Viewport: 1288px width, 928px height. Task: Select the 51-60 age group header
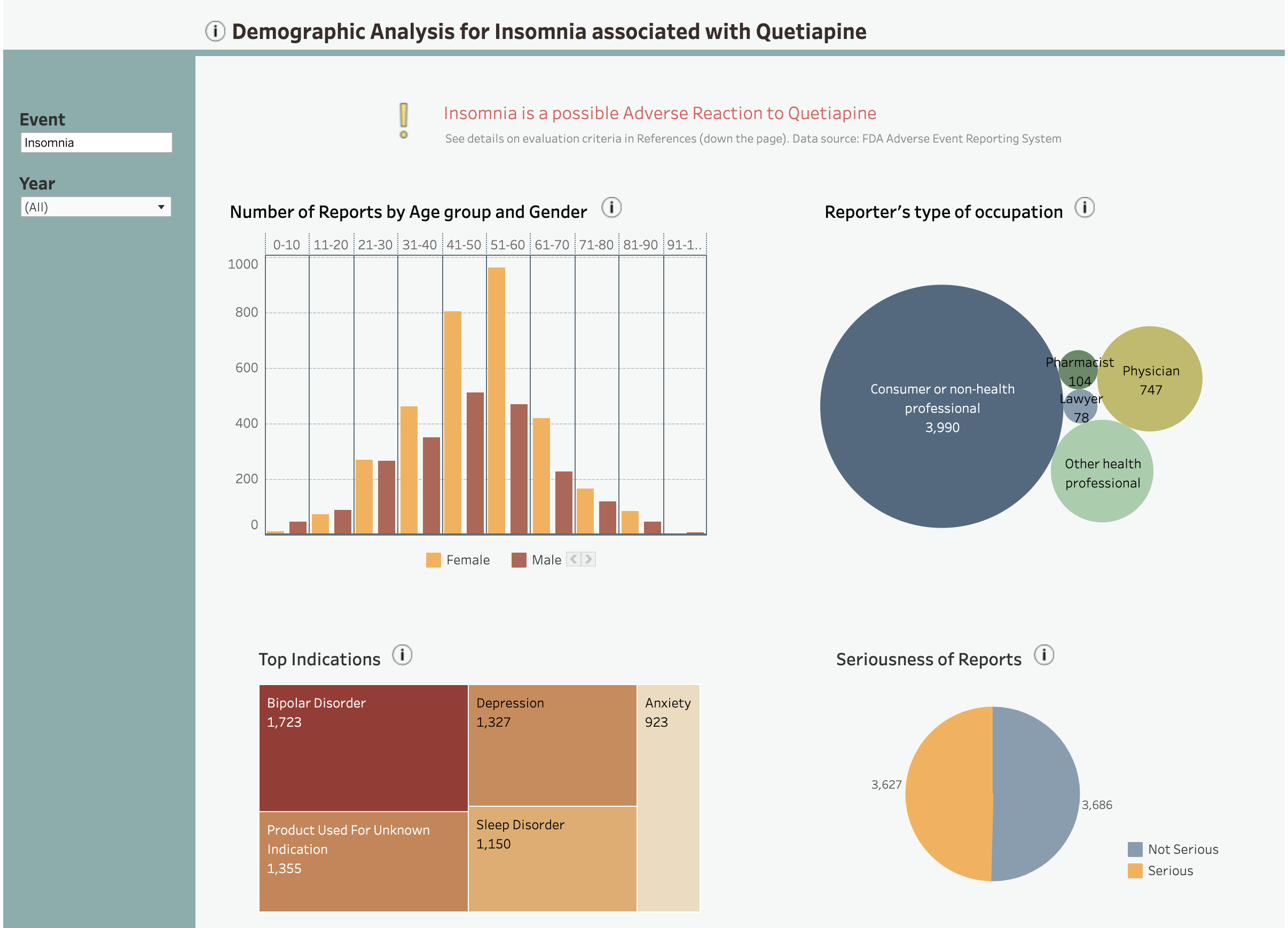click(x=507, y=245)
